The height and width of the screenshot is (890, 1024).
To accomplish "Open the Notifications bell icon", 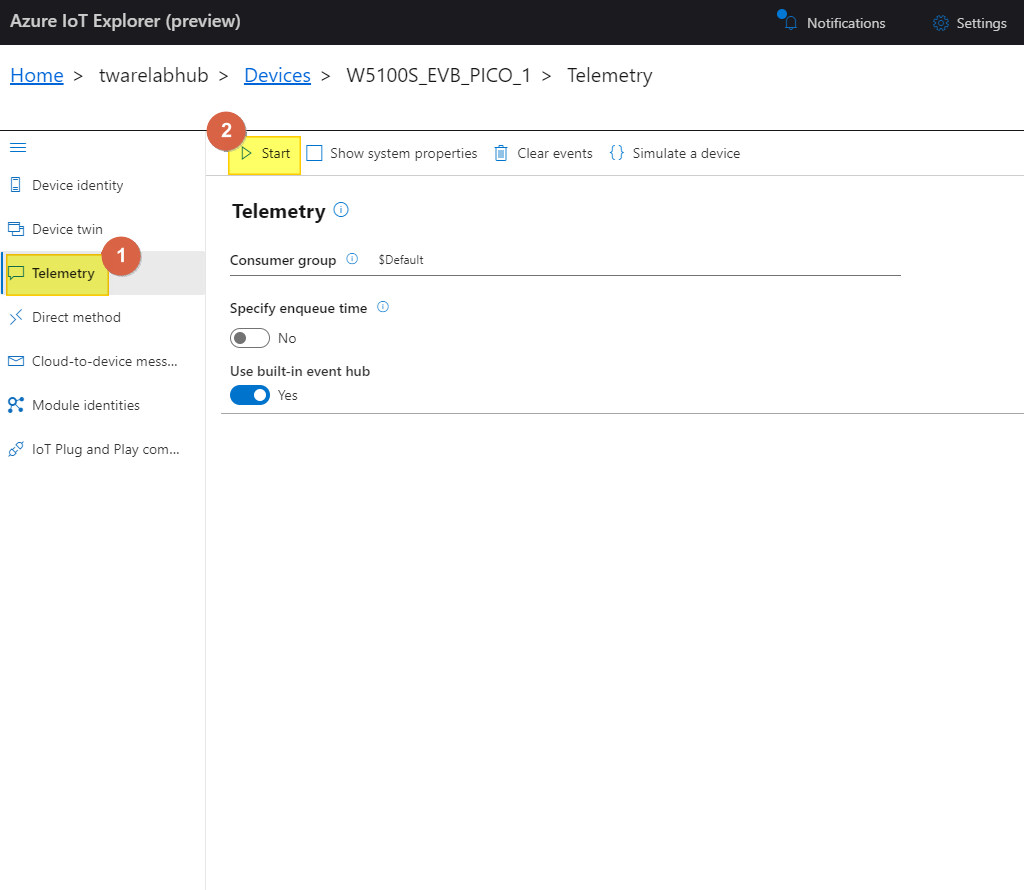I will tap(790, 23).
